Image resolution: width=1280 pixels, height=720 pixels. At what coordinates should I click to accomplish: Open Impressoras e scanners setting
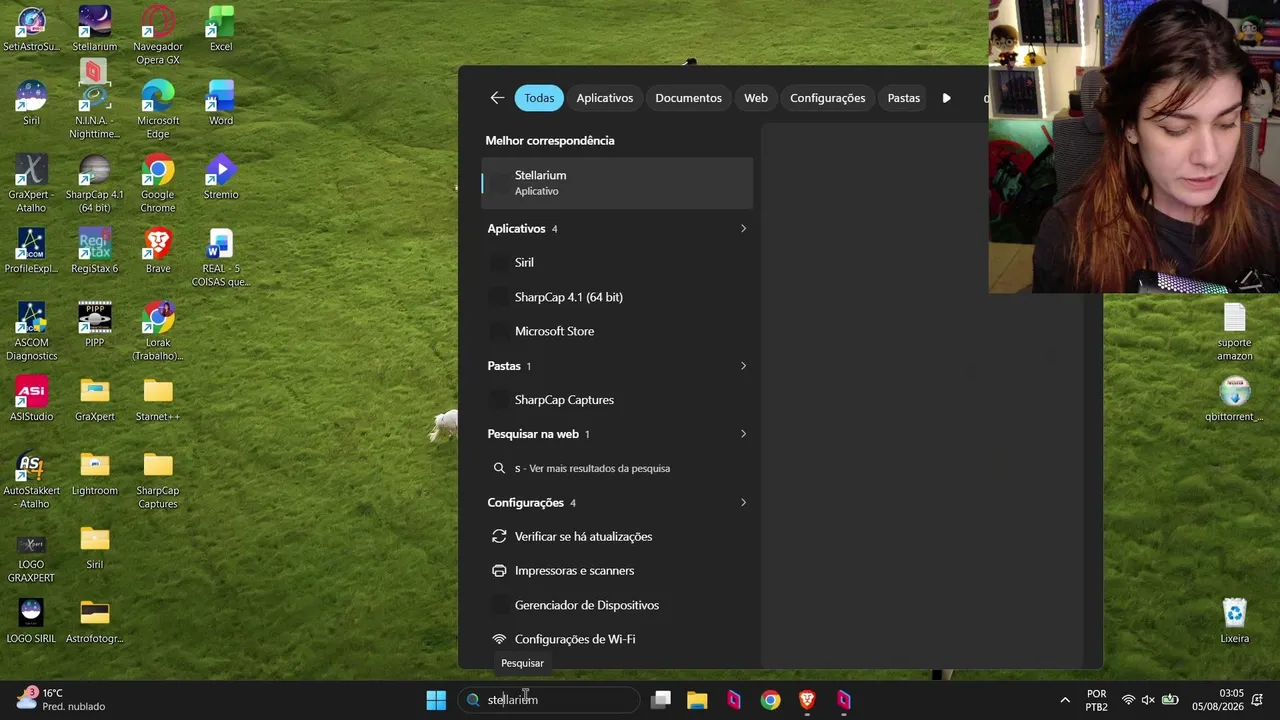617,571
